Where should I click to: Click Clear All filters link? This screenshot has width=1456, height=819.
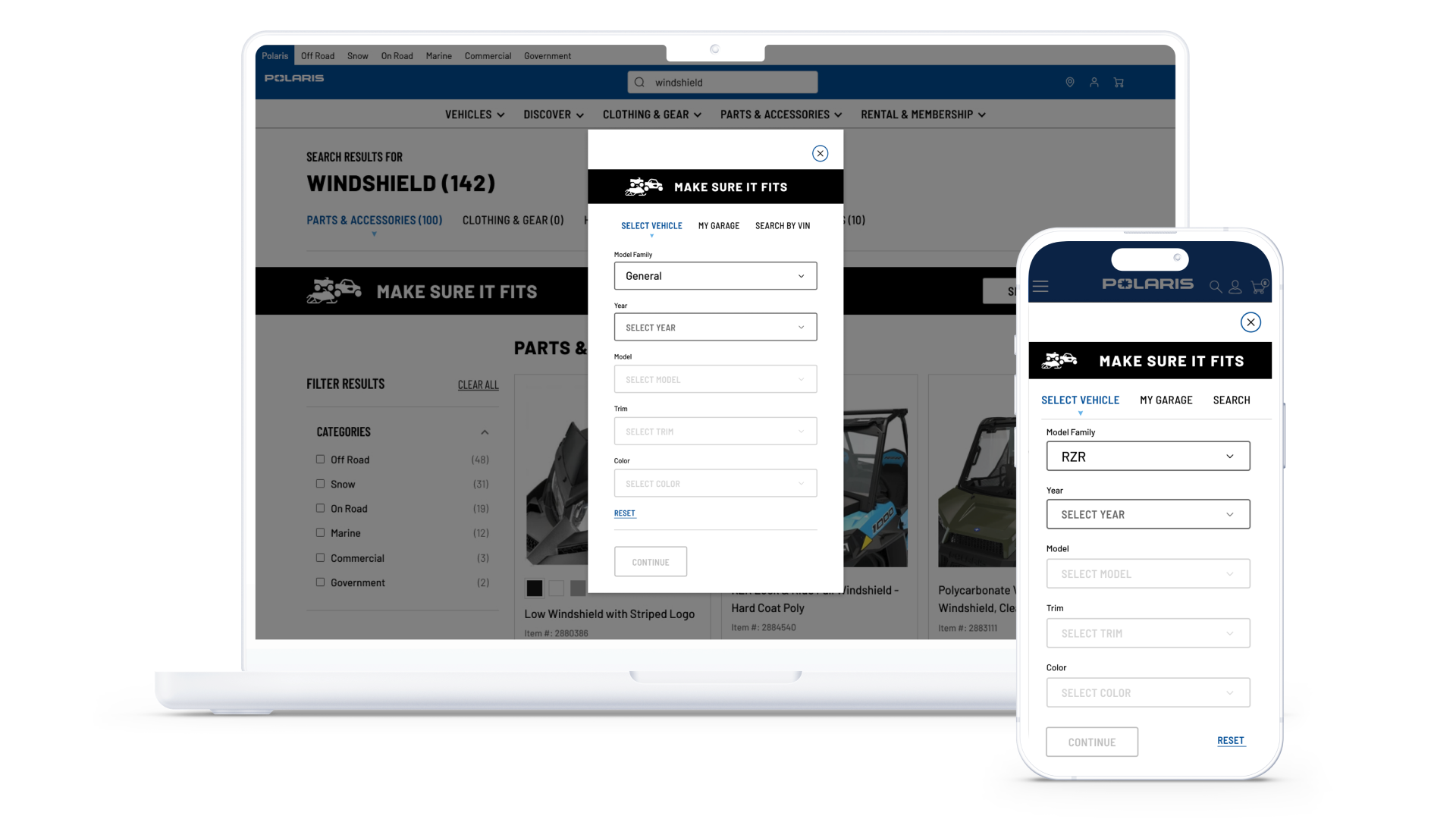click(478, 385)
